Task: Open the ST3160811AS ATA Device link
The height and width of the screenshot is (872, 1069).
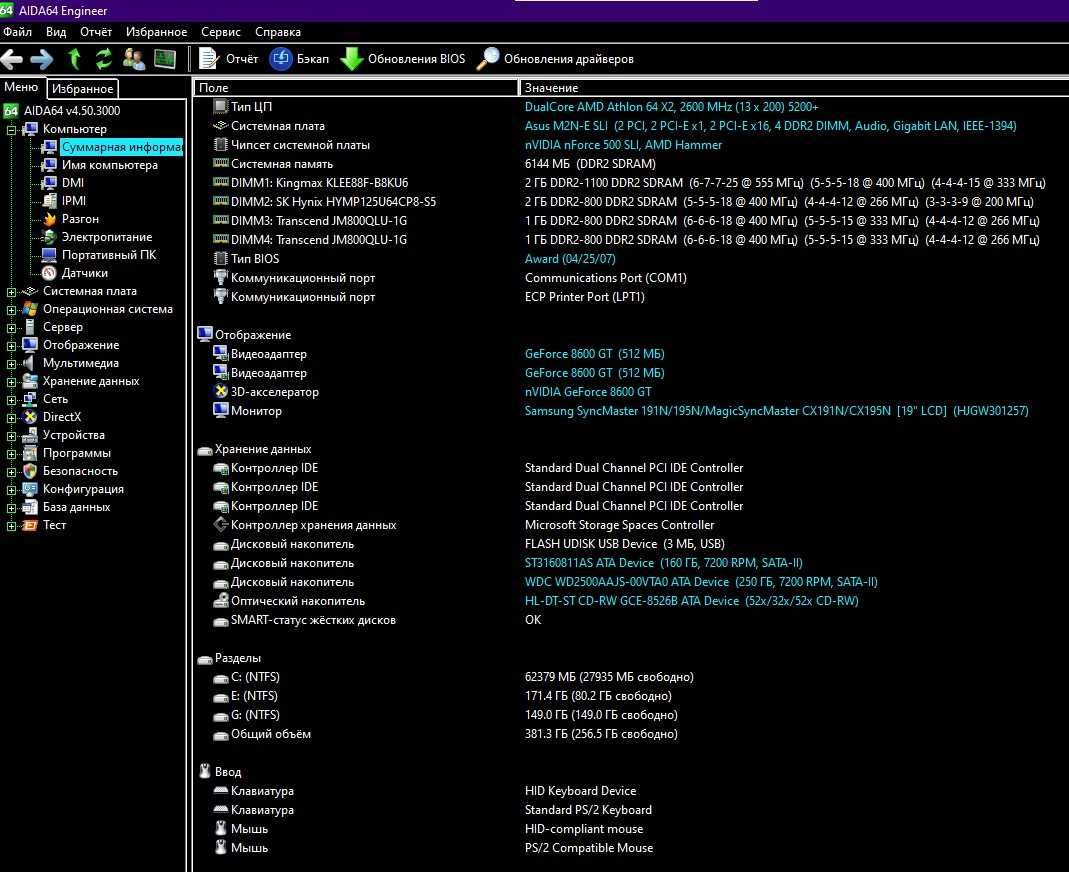Action: 663,563
